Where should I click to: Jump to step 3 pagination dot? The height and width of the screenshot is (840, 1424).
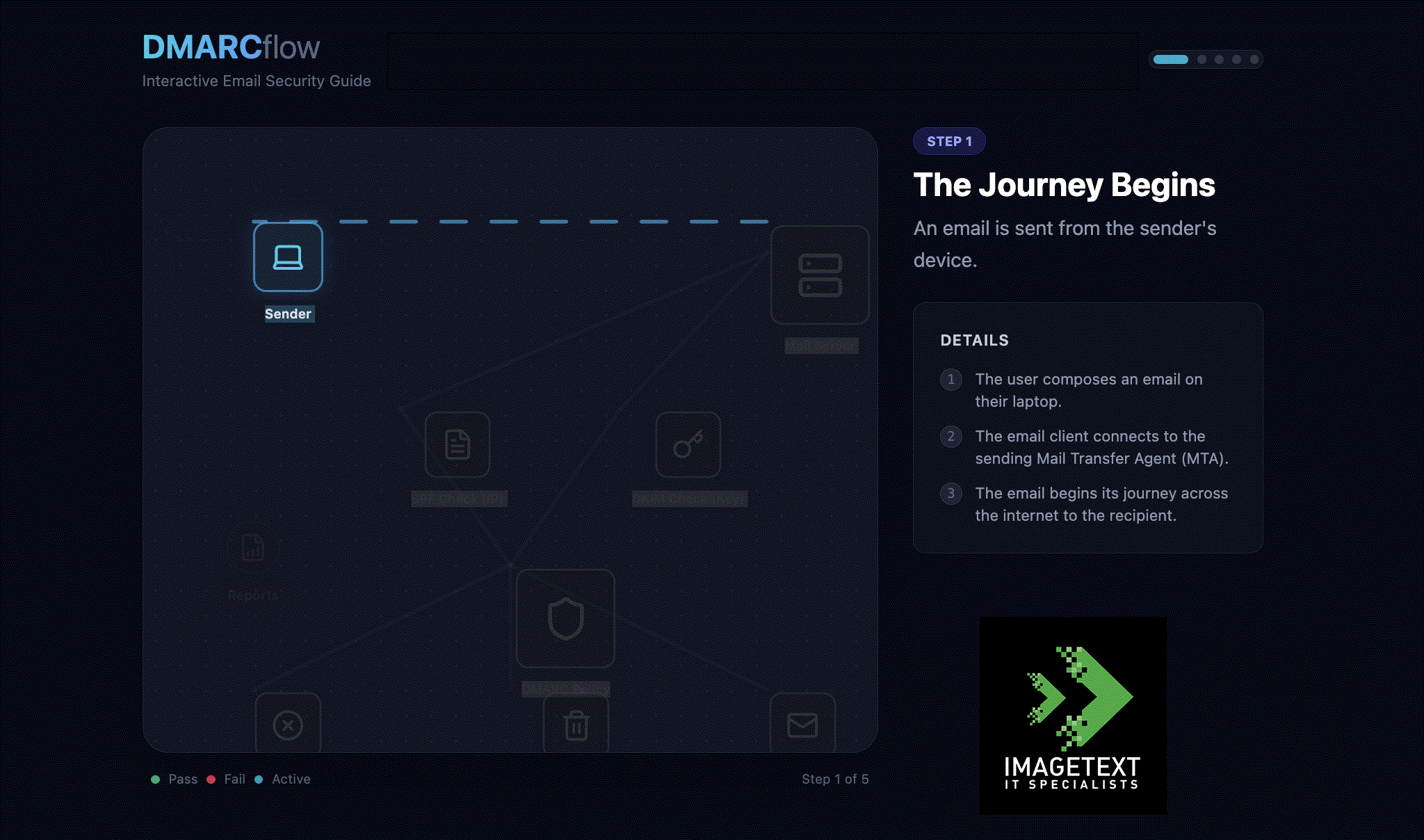pos(1219,60)
